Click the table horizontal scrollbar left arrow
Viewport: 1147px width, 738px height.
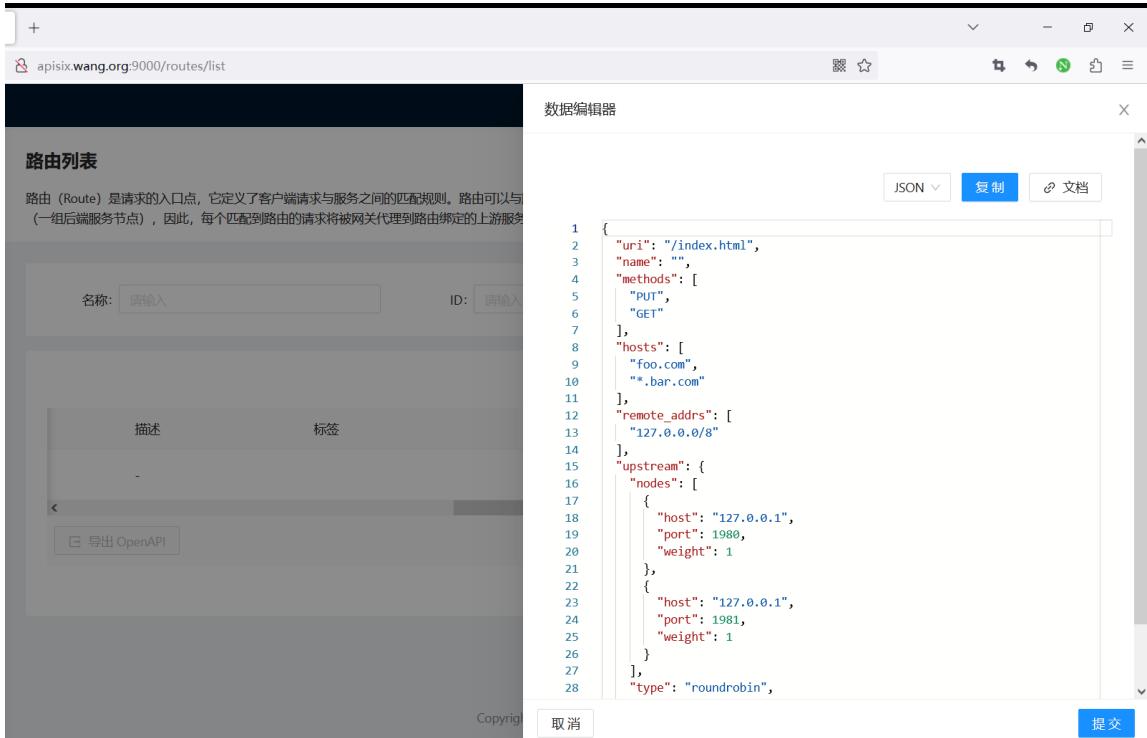click(54, 508)
